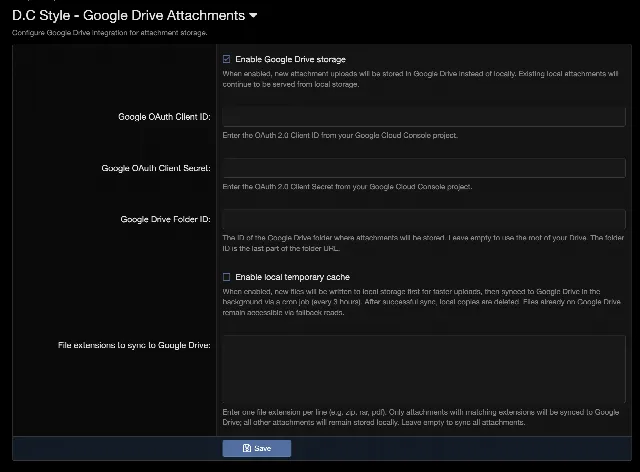Click 'Google OAuth Client ID:' label
640x472 pixels.
(164, 117)
